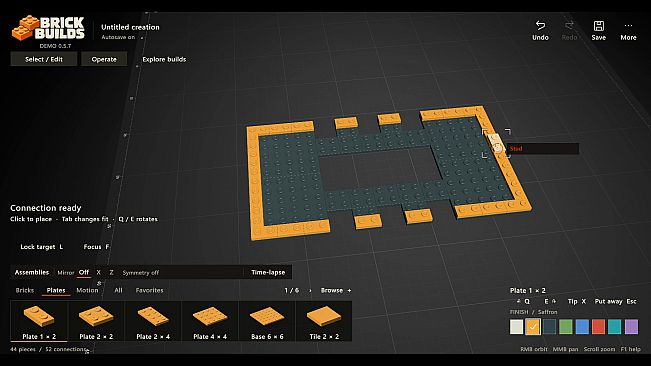This screenshot has height=366, width=651.
Task: Show All pieces filter
Action: coord(118,290)
